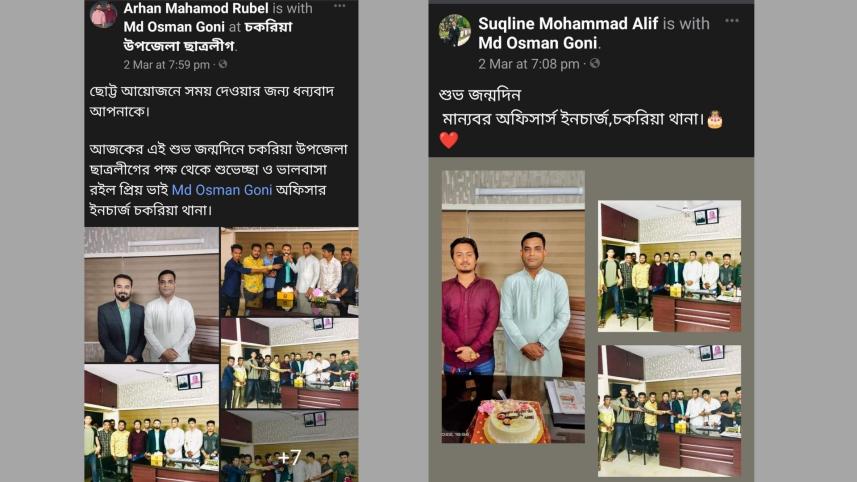The image size is (857, 482).
Task: Open three-dot menu on Suqline's post
Action: (732, 21)
